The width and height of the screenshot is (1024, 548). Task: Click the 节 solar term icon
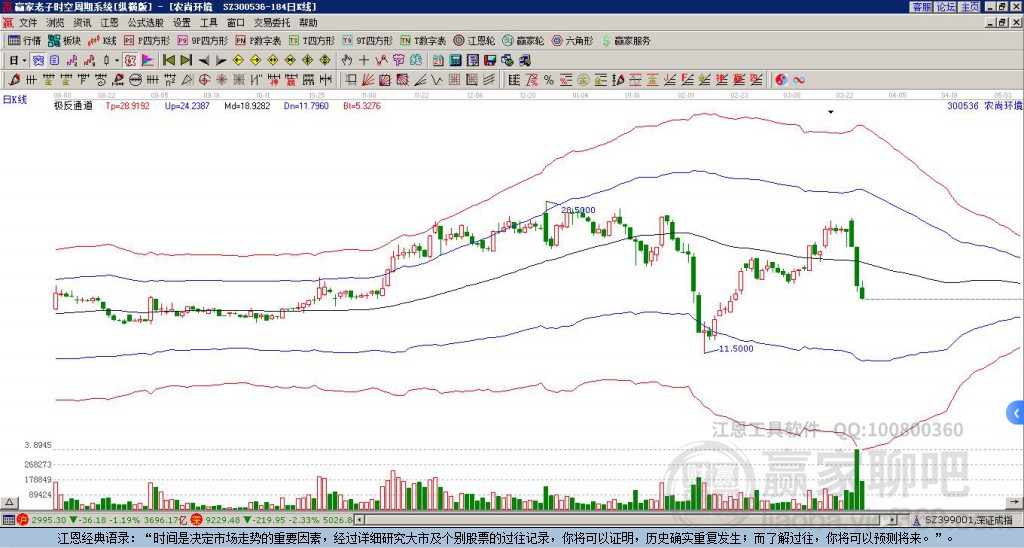pyautogui.click(x=398, y=61)
